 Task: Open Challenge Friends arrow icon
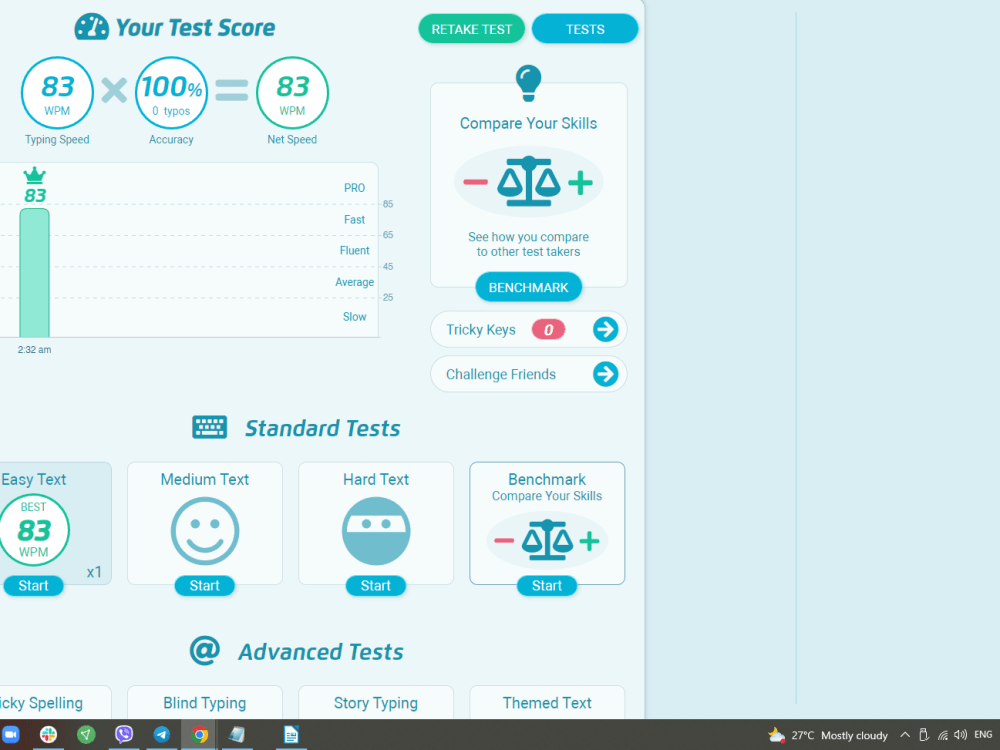click(605, 374)
